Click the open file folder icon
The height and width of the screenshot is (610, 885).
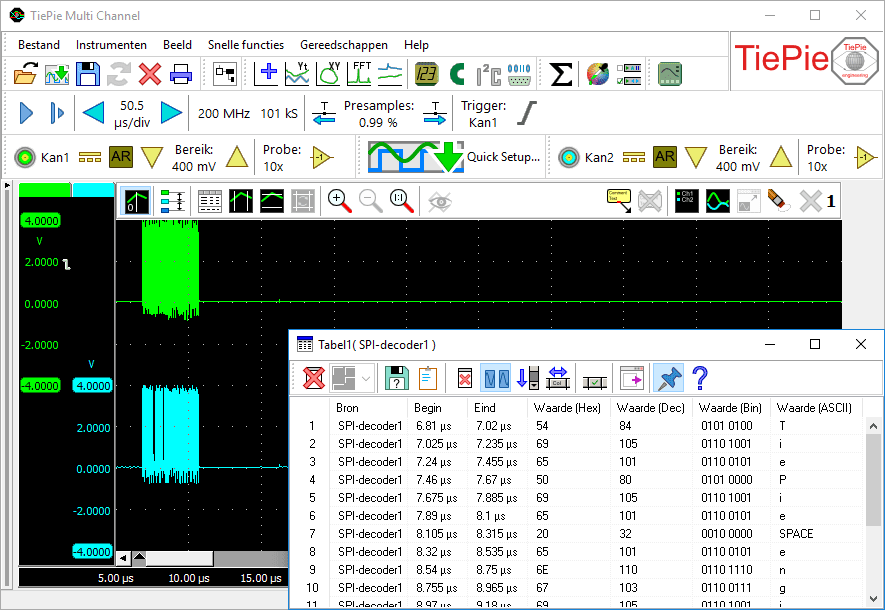[x=25, y=74]
